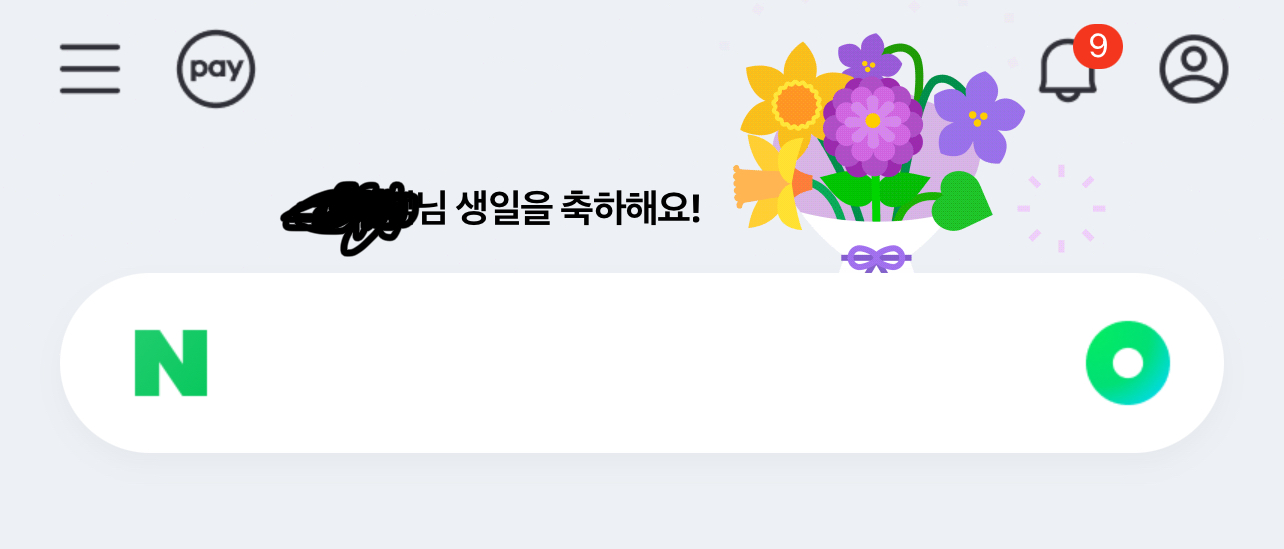Tap the small purple flower atop bouquet

point(869,59)
